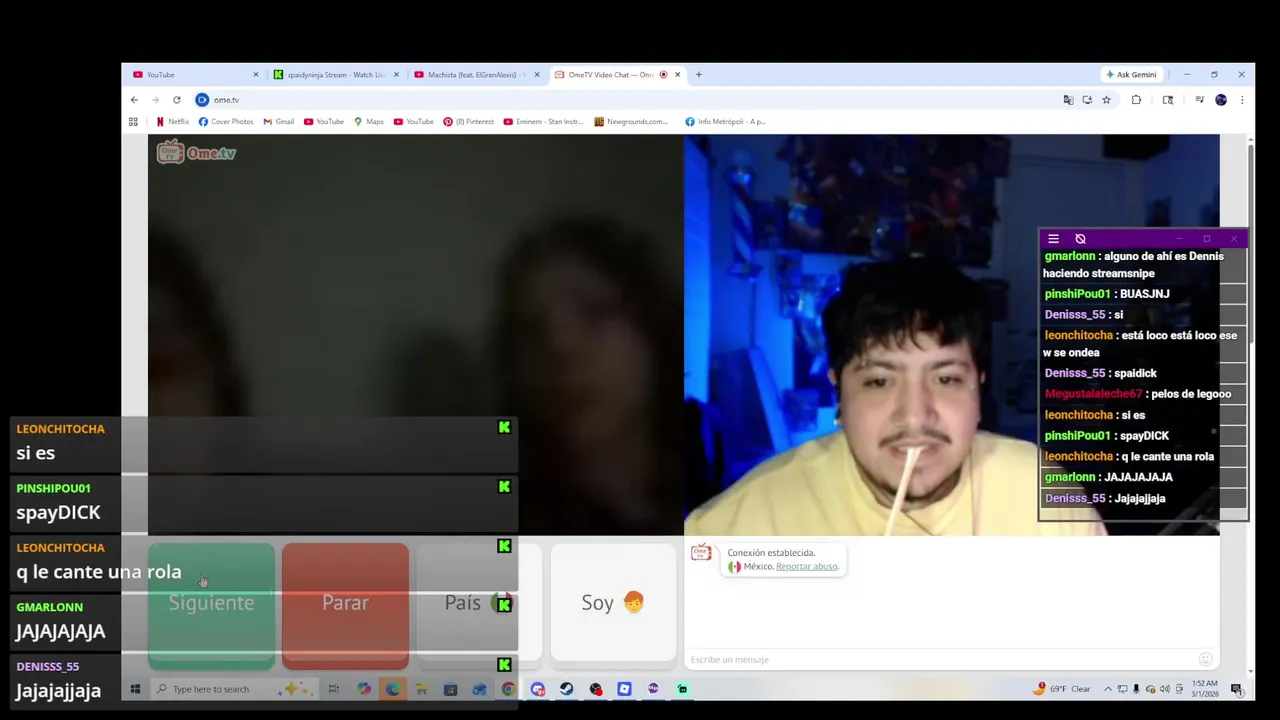Click Kick badge on LEONCHITOCHA si es message
This screenshot has width=1280, height=720.
click(504, 427)
